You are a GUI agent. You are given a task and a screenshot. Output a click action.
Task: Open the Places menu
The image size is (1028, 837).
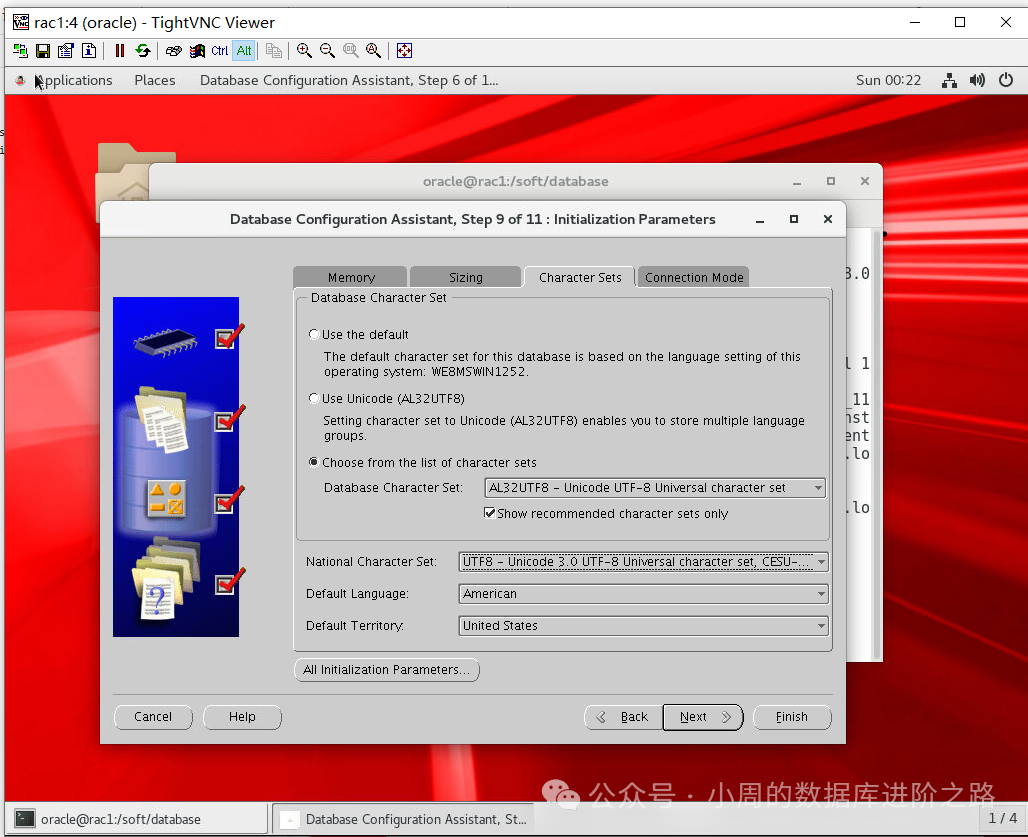tap(155, 80)
